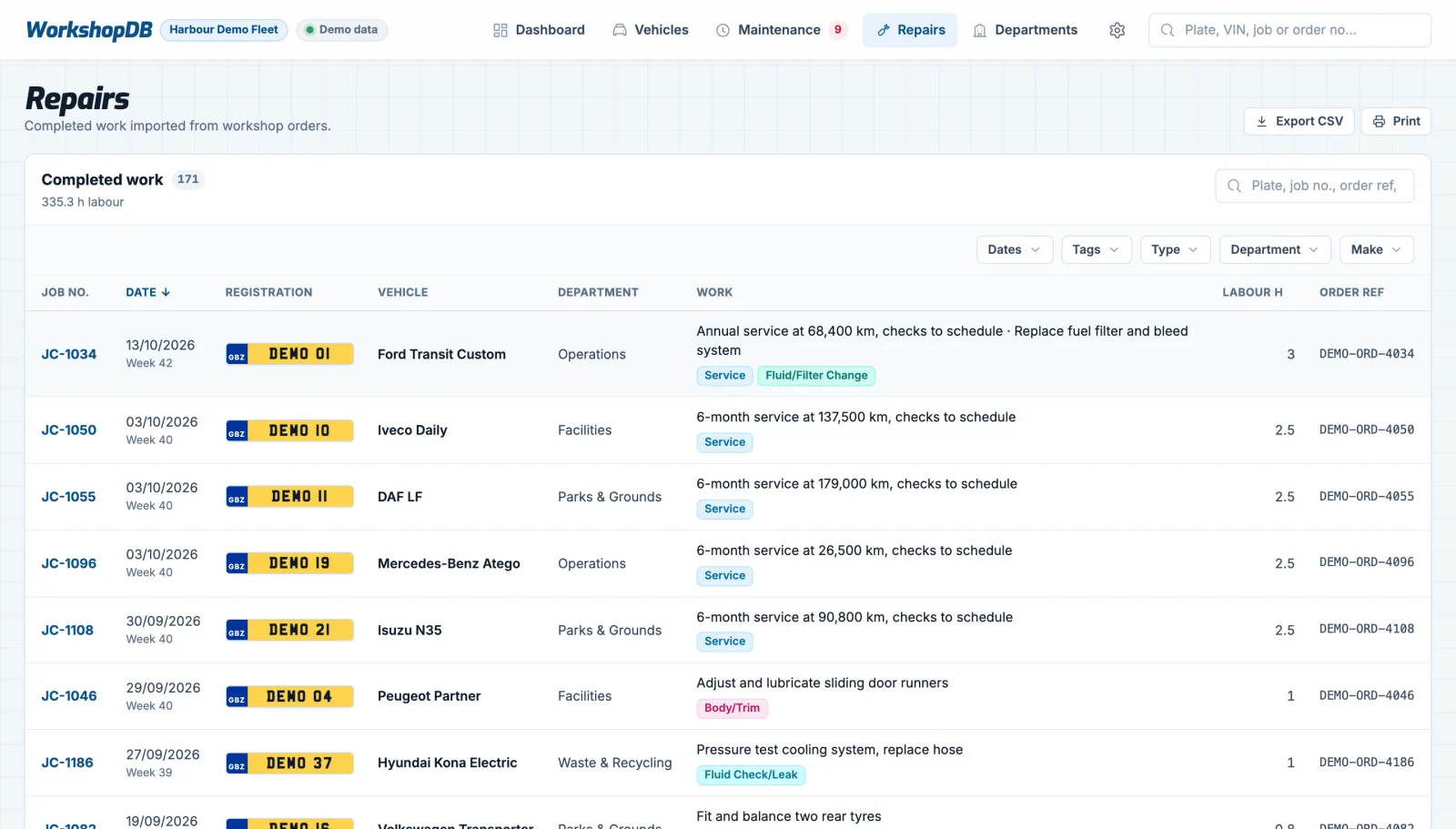Click the Waste & Recycling department cell
This screenshot has height=829, width=1456.
click(614, 763)
